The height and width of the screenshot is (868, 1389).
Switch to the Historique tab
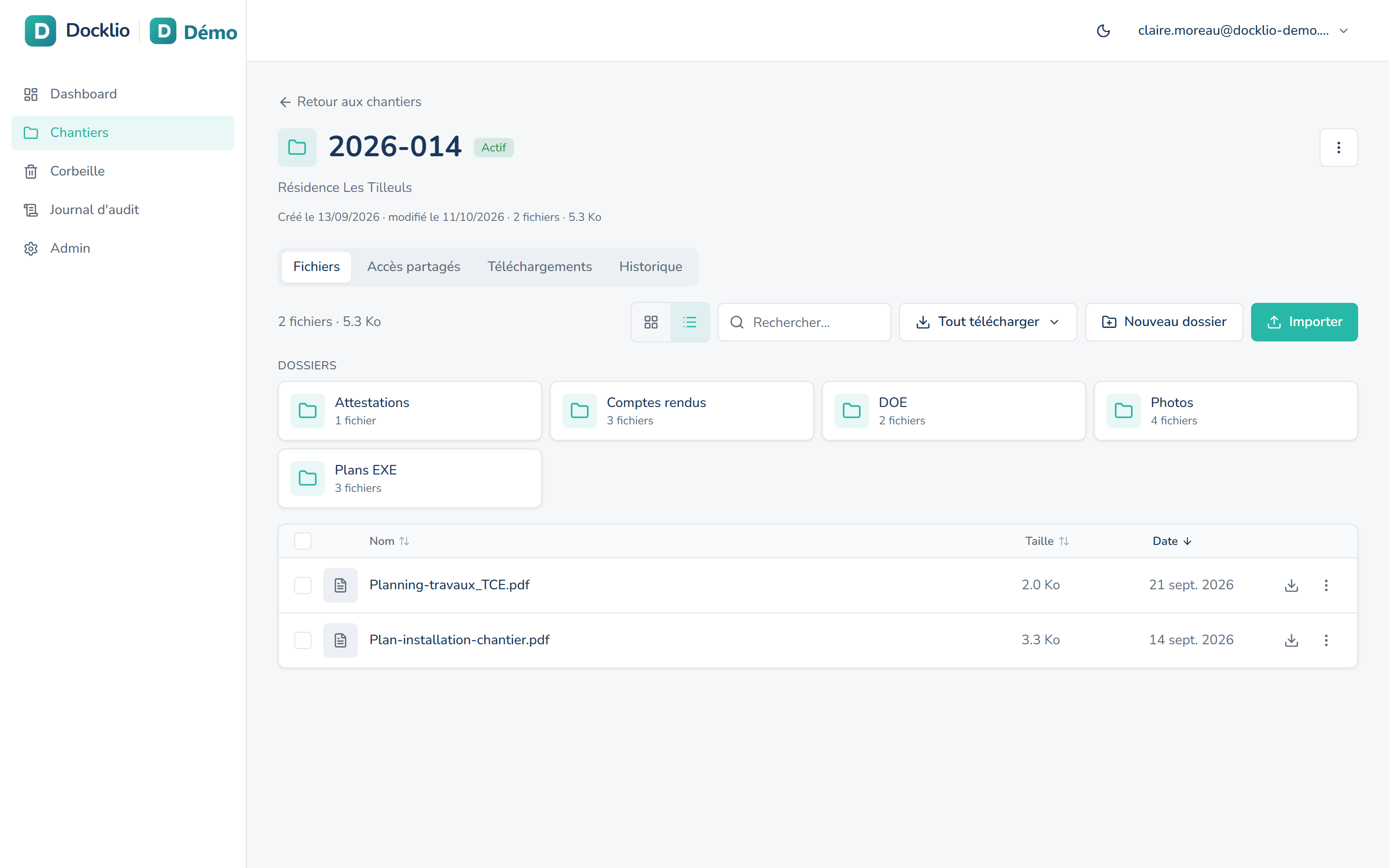(x=650, y=267)
